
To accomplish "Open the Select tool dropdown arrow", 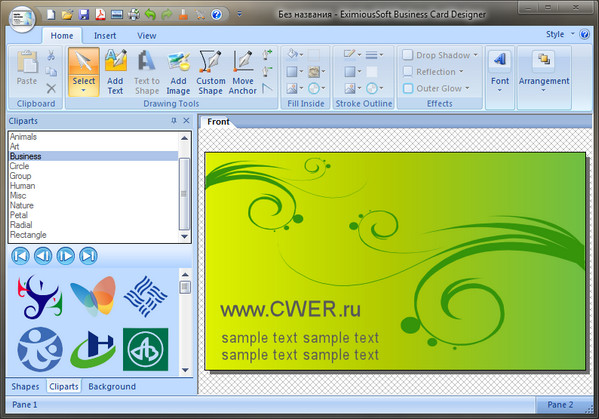I will 84,91.
